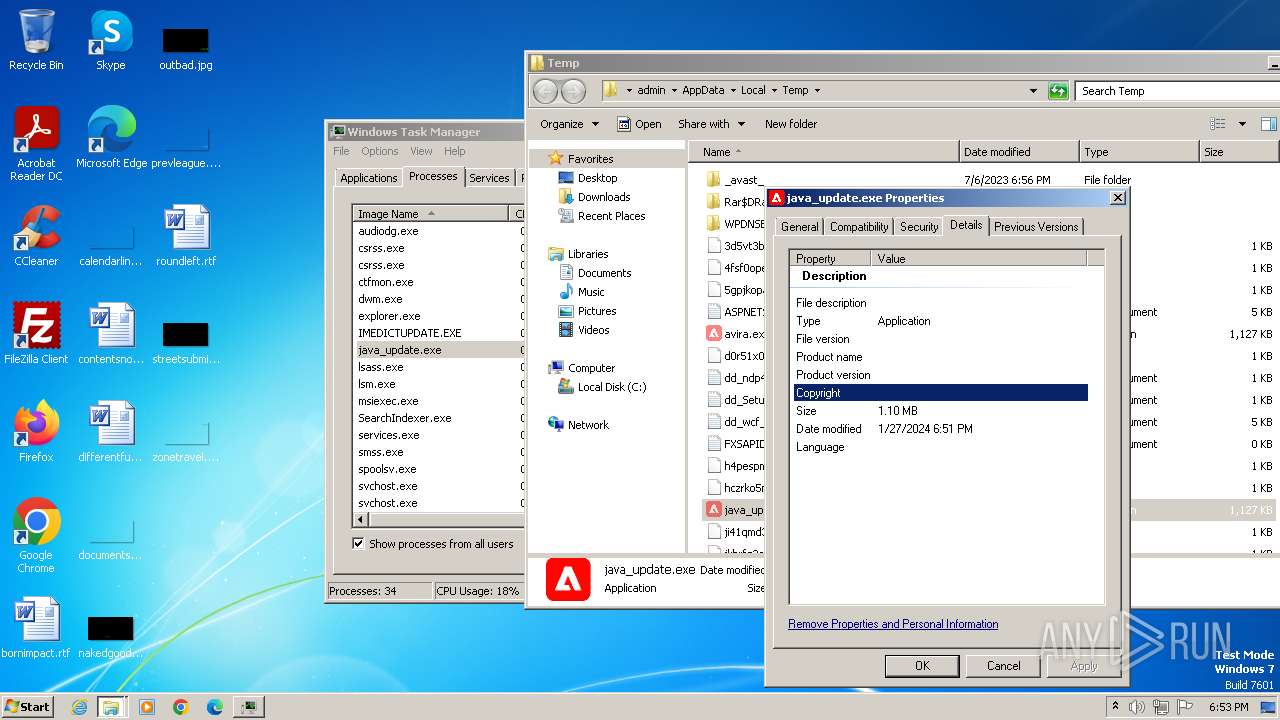Switch to Previous Versions tab
The height and width of the screenshot is (720, 1280).
(1036, 227)
